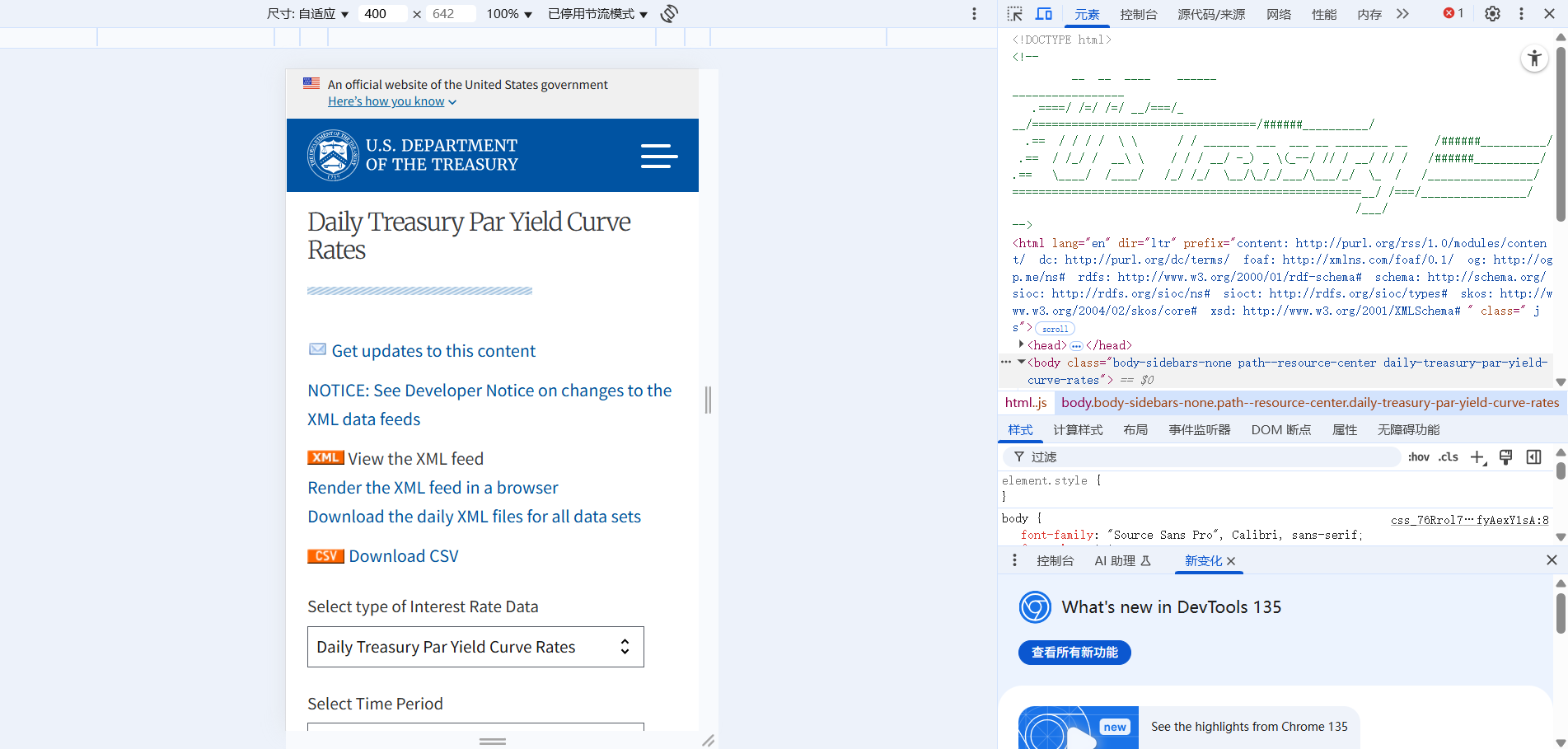Viewport: 1568px width, 749px height.
Task: Click Download the daily XML files link
Action: pyautogui.click(x=474, y=517)
